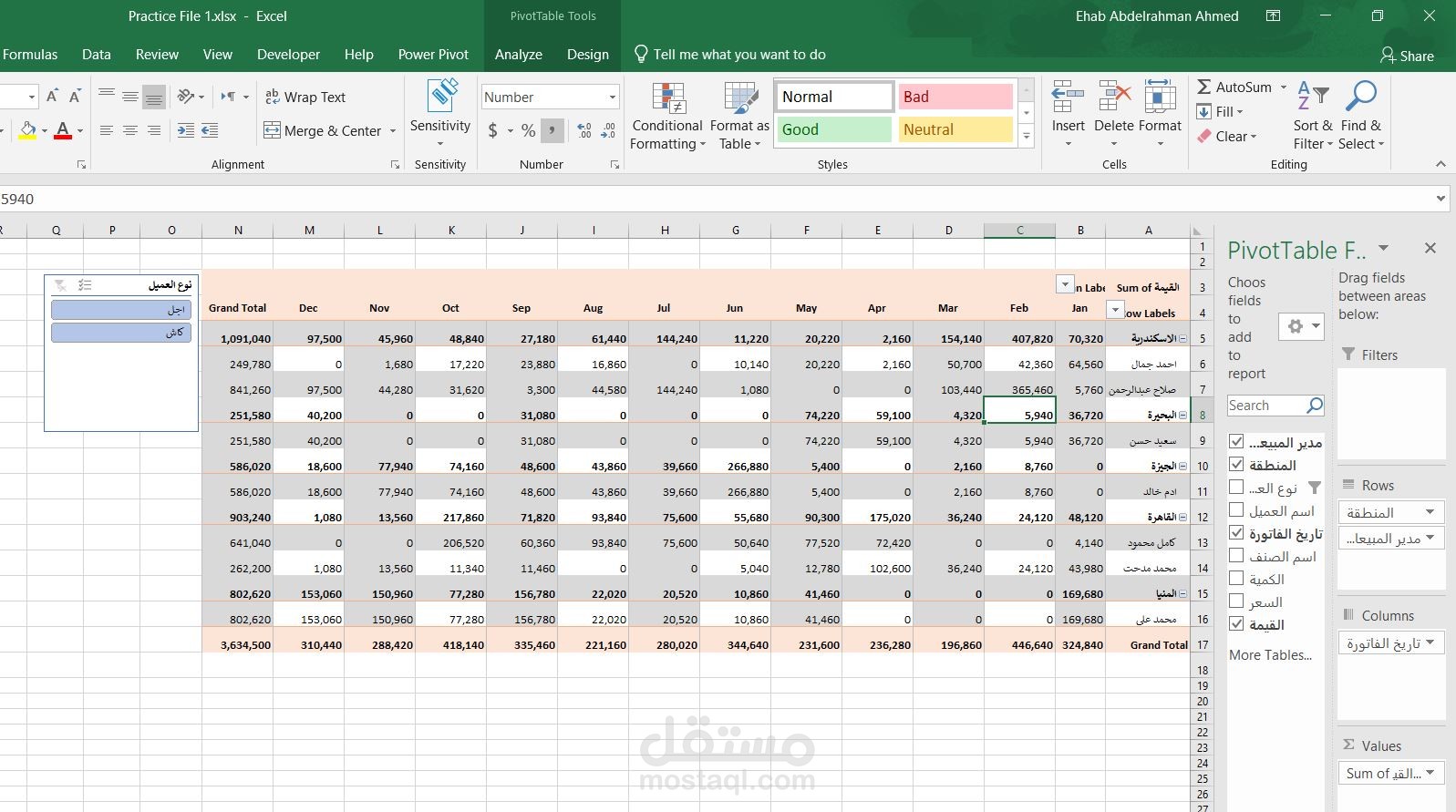Toggle comma style number format
Screen dimensions: 1456x812
coord(552,130)
